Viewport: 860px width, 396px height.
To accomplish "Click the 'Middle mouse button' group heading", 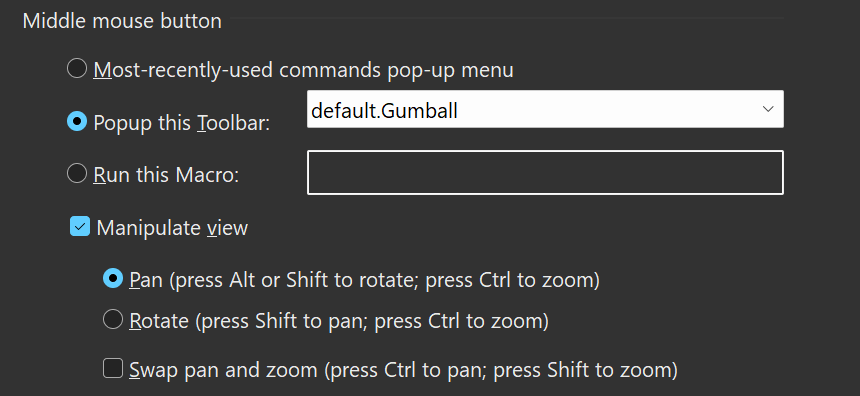I will [122, 21].
